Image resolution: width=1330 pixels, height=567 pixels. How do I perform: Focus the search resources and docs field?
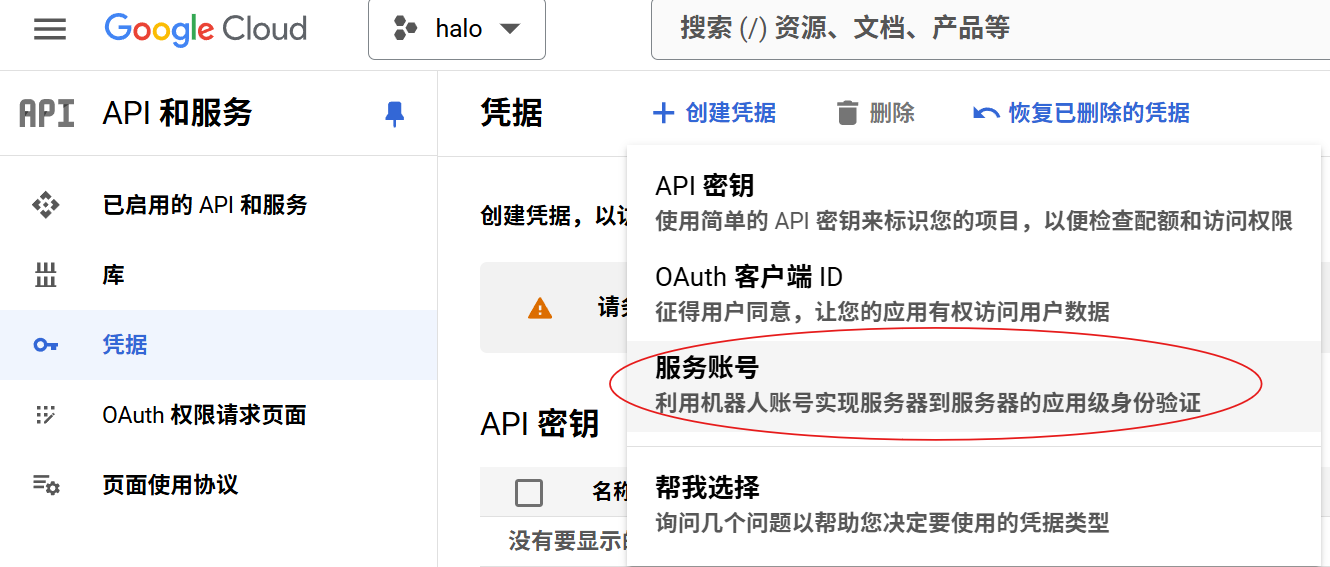[x=990, y=29]
